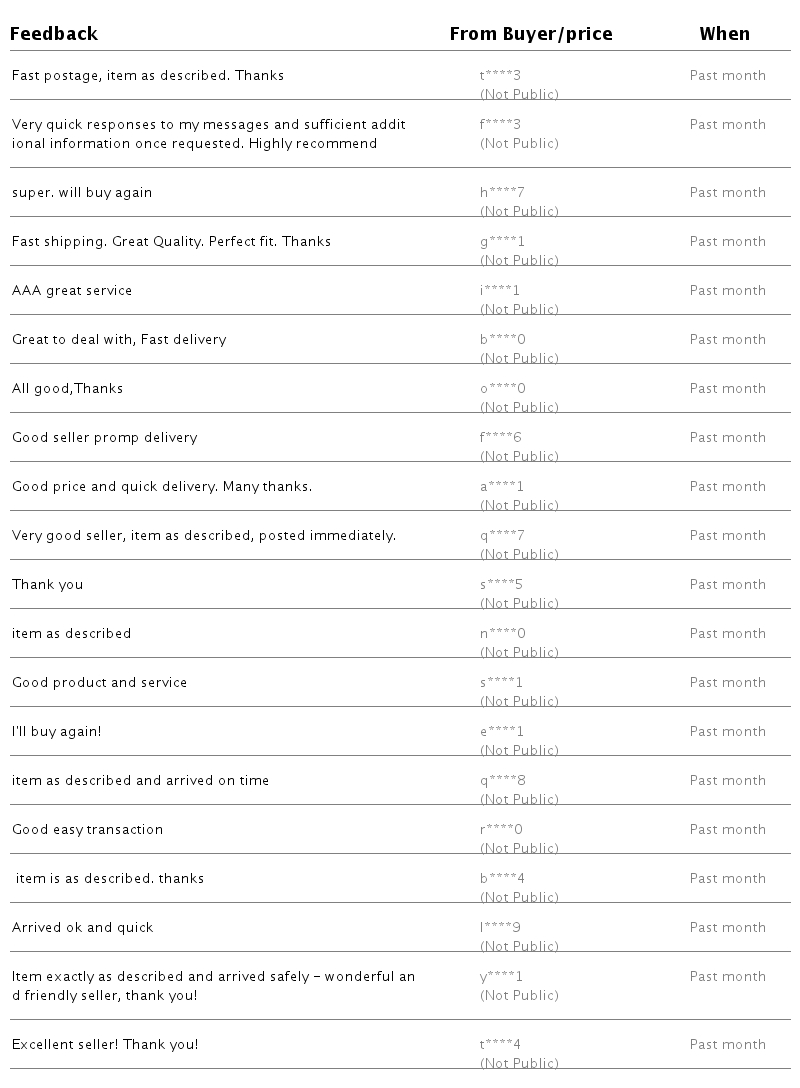Select buyer e****1 username
The width and height of the screenshot is (800, 1088).
(502, 732)
